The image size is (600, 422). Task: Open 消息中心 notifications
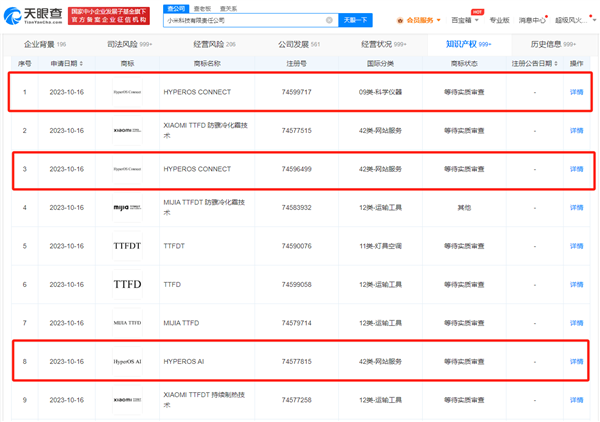(x=532, y=20)
